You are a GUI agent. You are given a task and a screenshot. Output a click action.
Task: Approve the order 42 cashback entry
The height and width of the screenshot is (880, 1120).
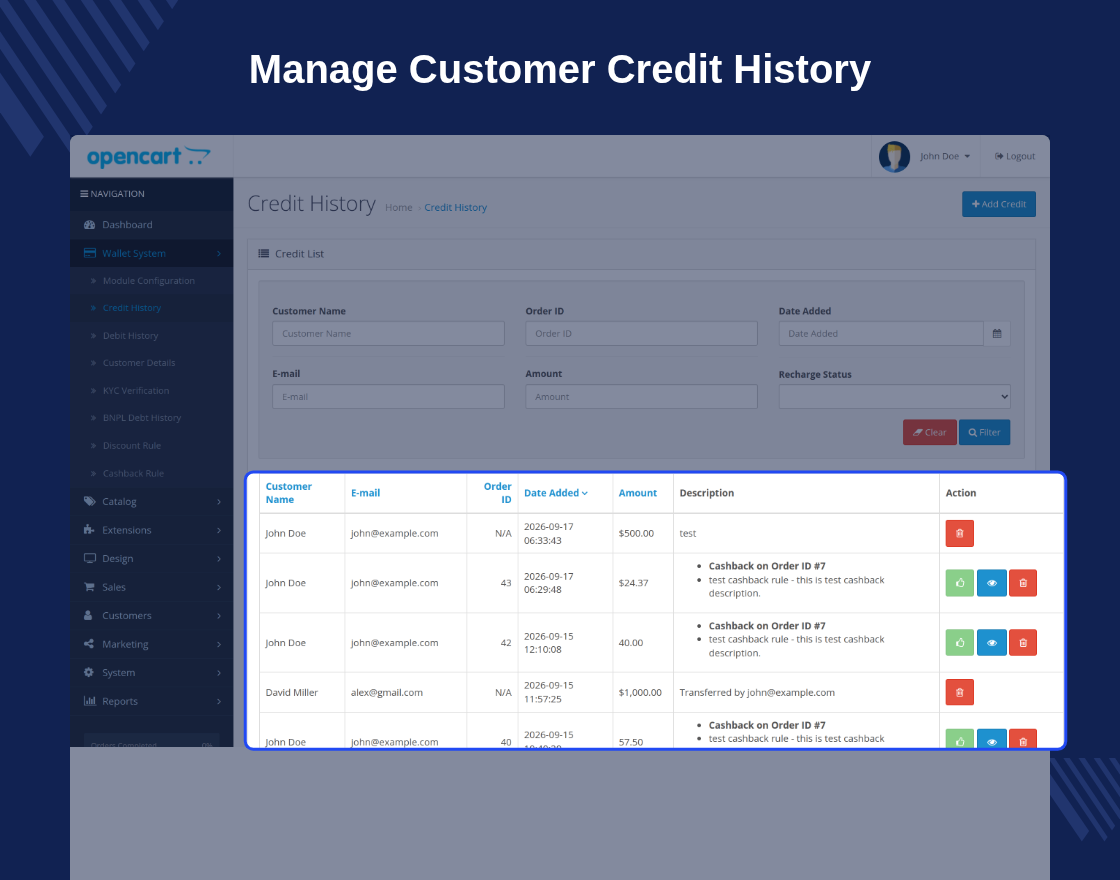click(959, 643)
